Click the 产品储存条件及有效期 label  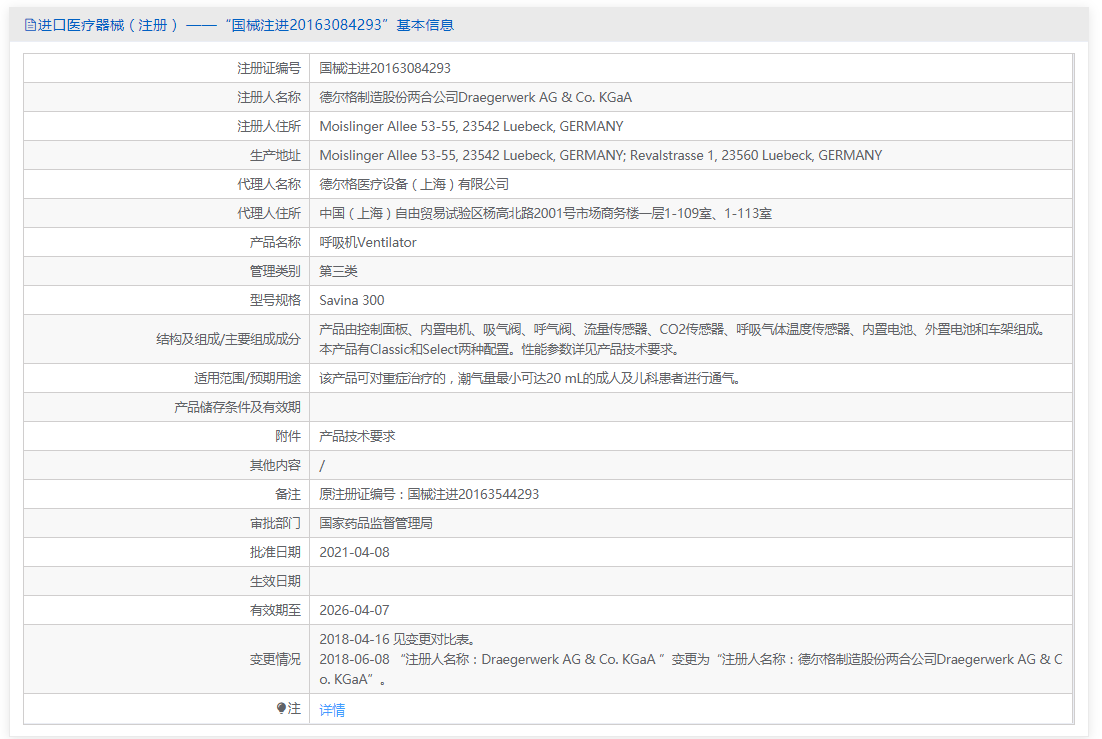(238, 407)
